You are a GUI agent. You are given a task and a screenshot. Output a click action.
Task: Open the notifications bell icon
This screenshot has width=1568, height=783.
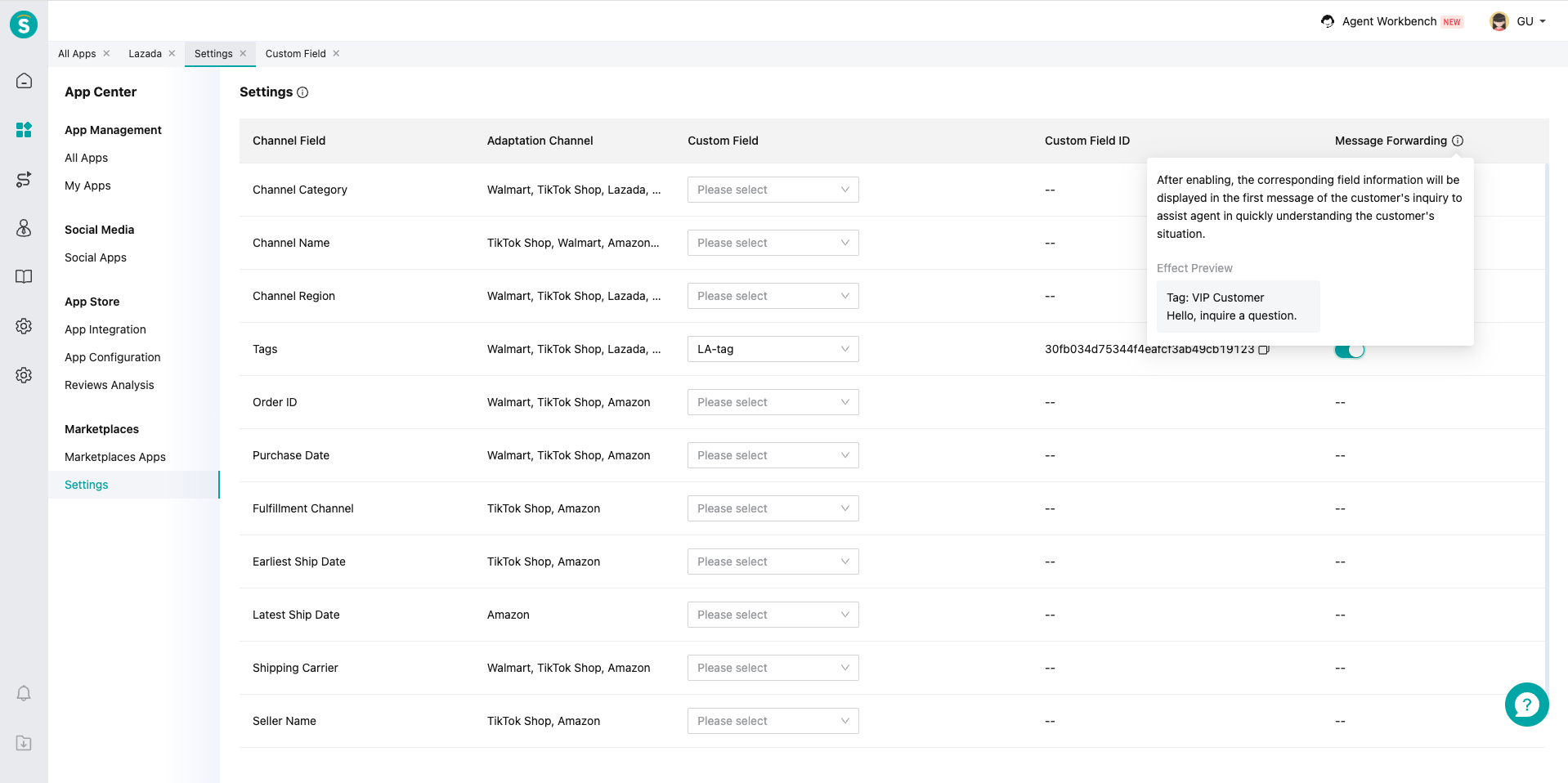(x=24, y=694)
